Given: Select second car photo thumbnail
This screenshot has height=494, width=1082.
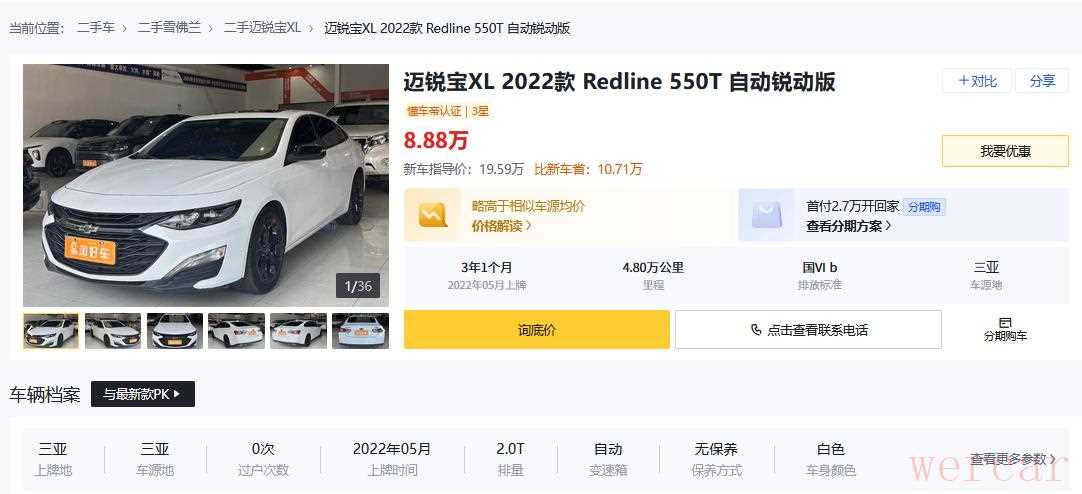Looking at the screenshot, I should pyautogui.click(x=113, y=331).
